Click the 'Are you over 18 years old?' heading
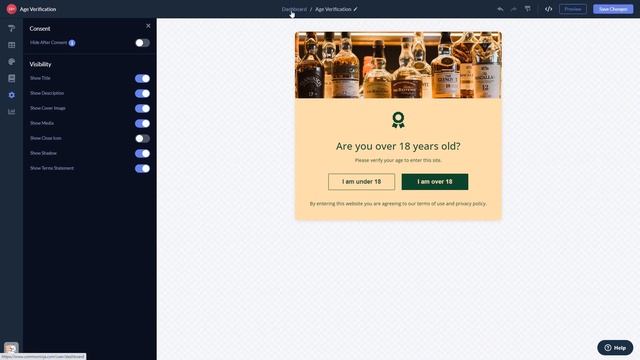Image resolution: width=640 pixels, height=360 pixels. (x=398, y=146)
